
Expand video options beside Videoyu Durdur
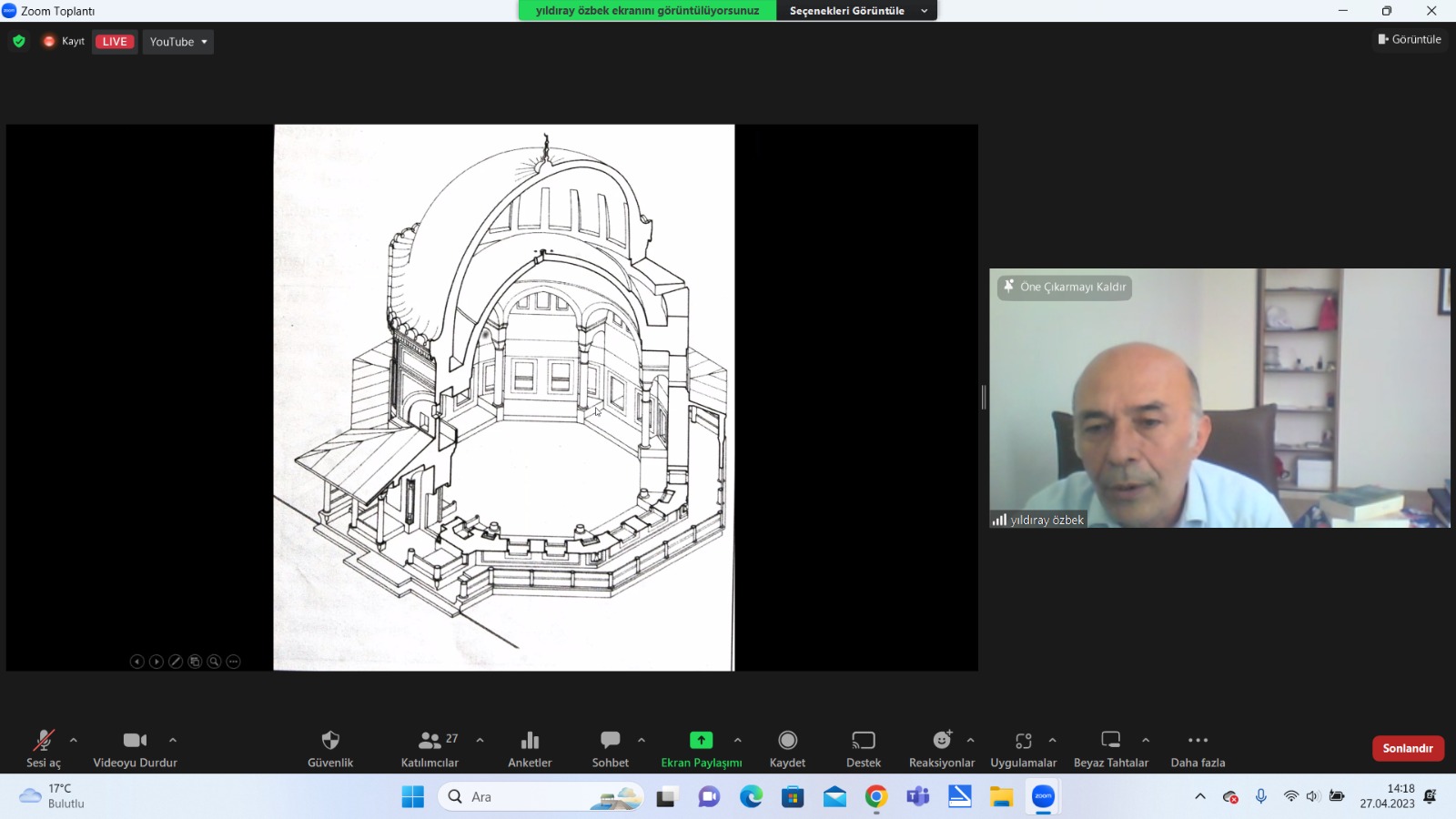click(173, 740)
